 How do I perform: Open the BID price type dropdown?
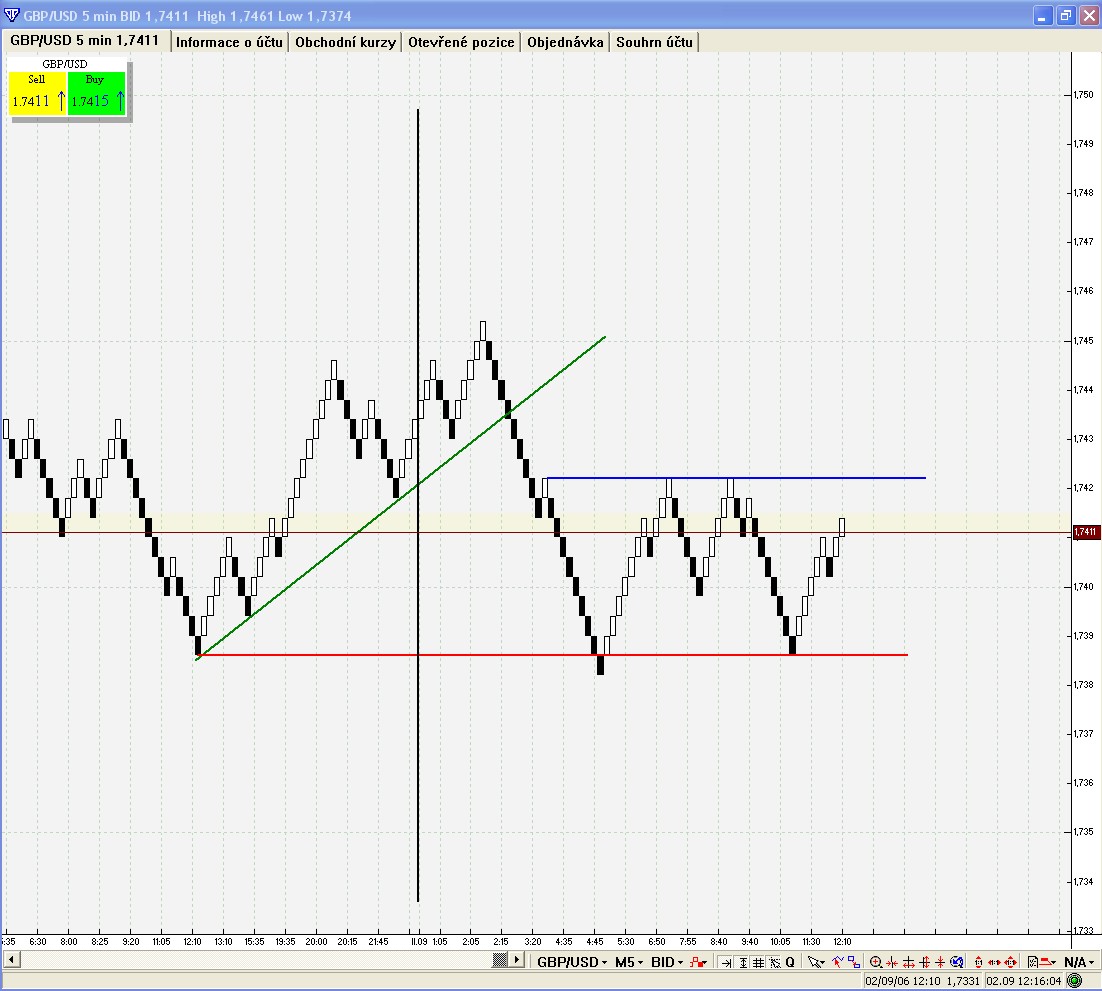(x=667, y=962)
